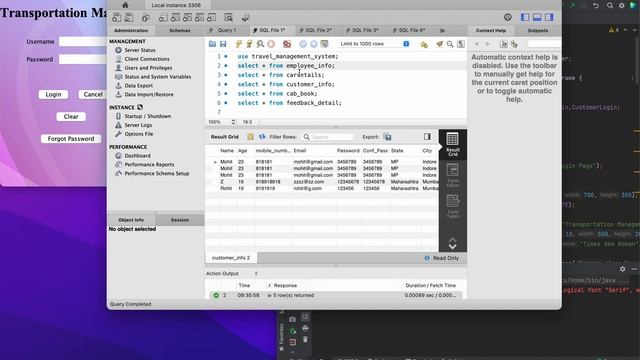Image resolution: width=640 pixels, height=360 pixels.
Task: Click the row arrow beside first Mohit row
Action: [216, 162]
